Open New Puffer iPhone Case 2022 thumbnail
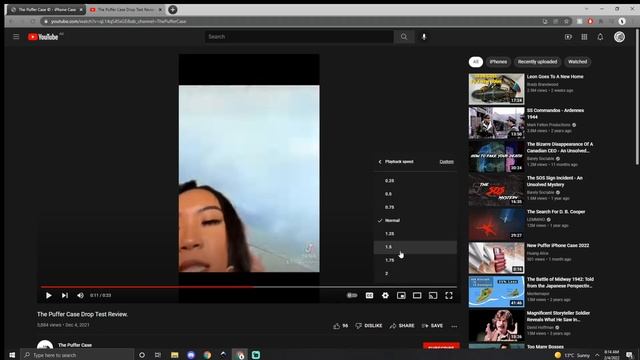The image size is (640, 360). point(496,258)
